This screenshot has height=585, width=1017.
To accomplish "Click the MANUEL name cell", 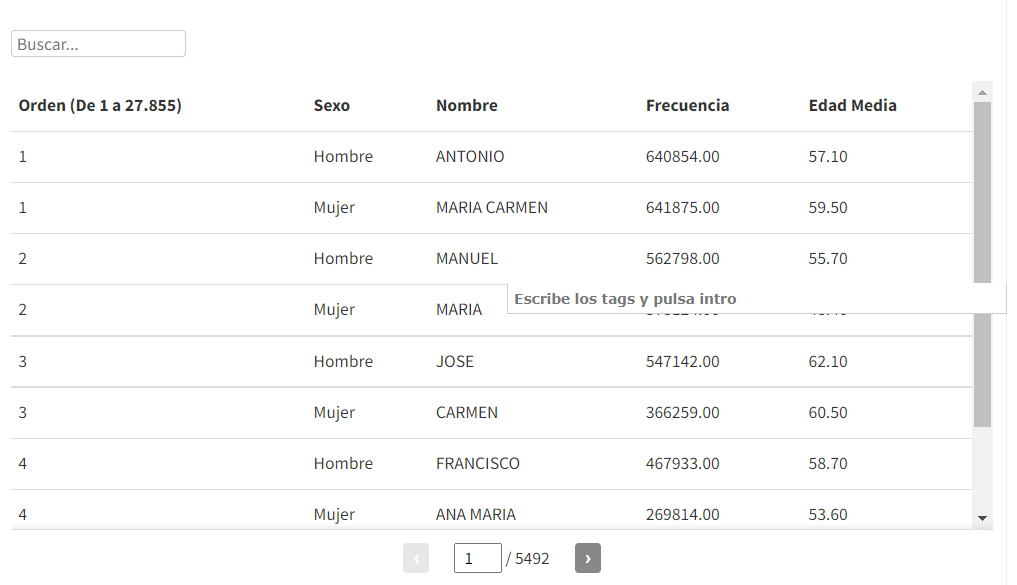I will pos(467,259).
